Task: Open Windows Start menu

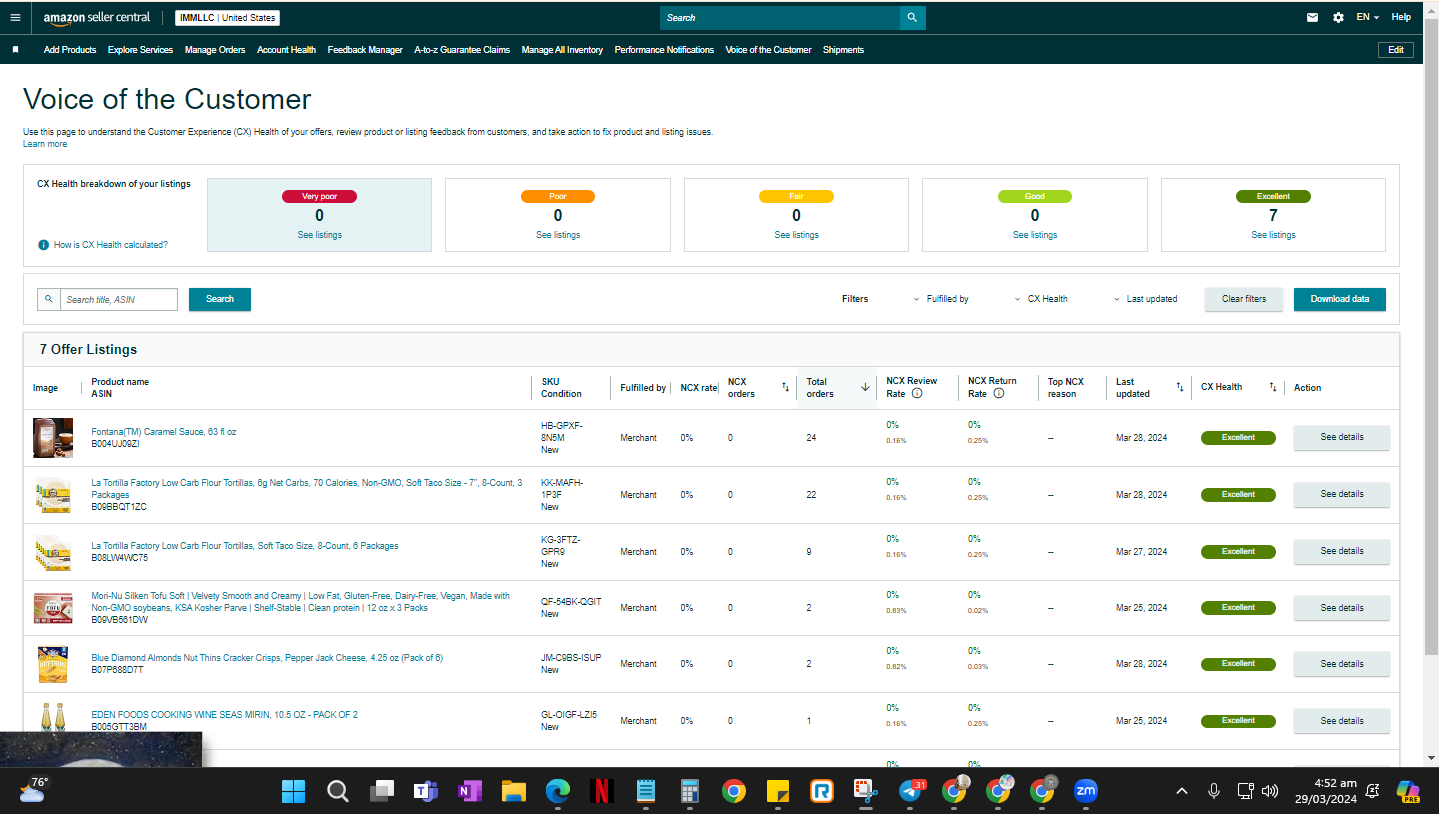Action: [294, 791]
